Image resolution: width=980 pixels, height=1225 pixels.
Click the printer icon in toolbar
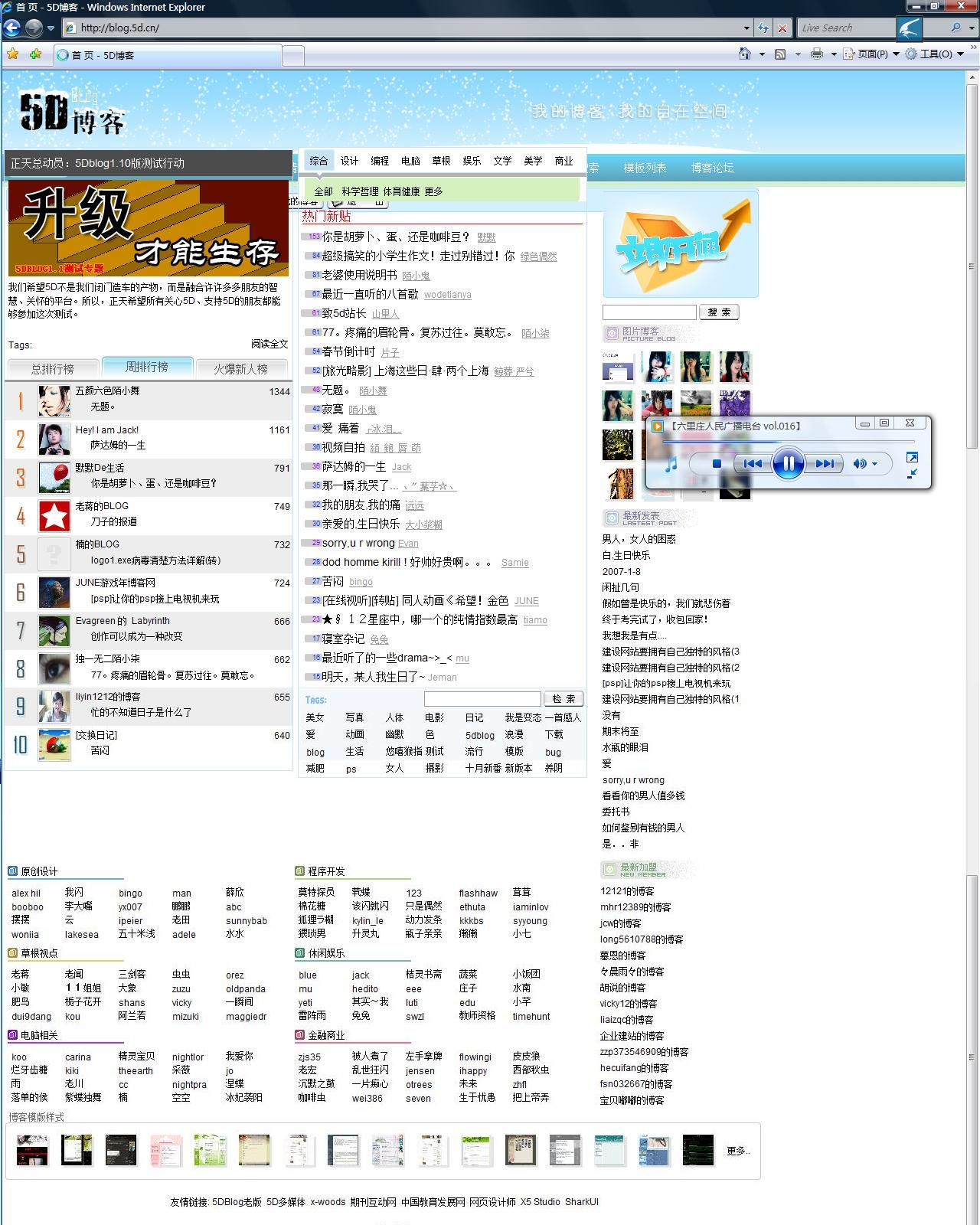(x=817, y=54)
